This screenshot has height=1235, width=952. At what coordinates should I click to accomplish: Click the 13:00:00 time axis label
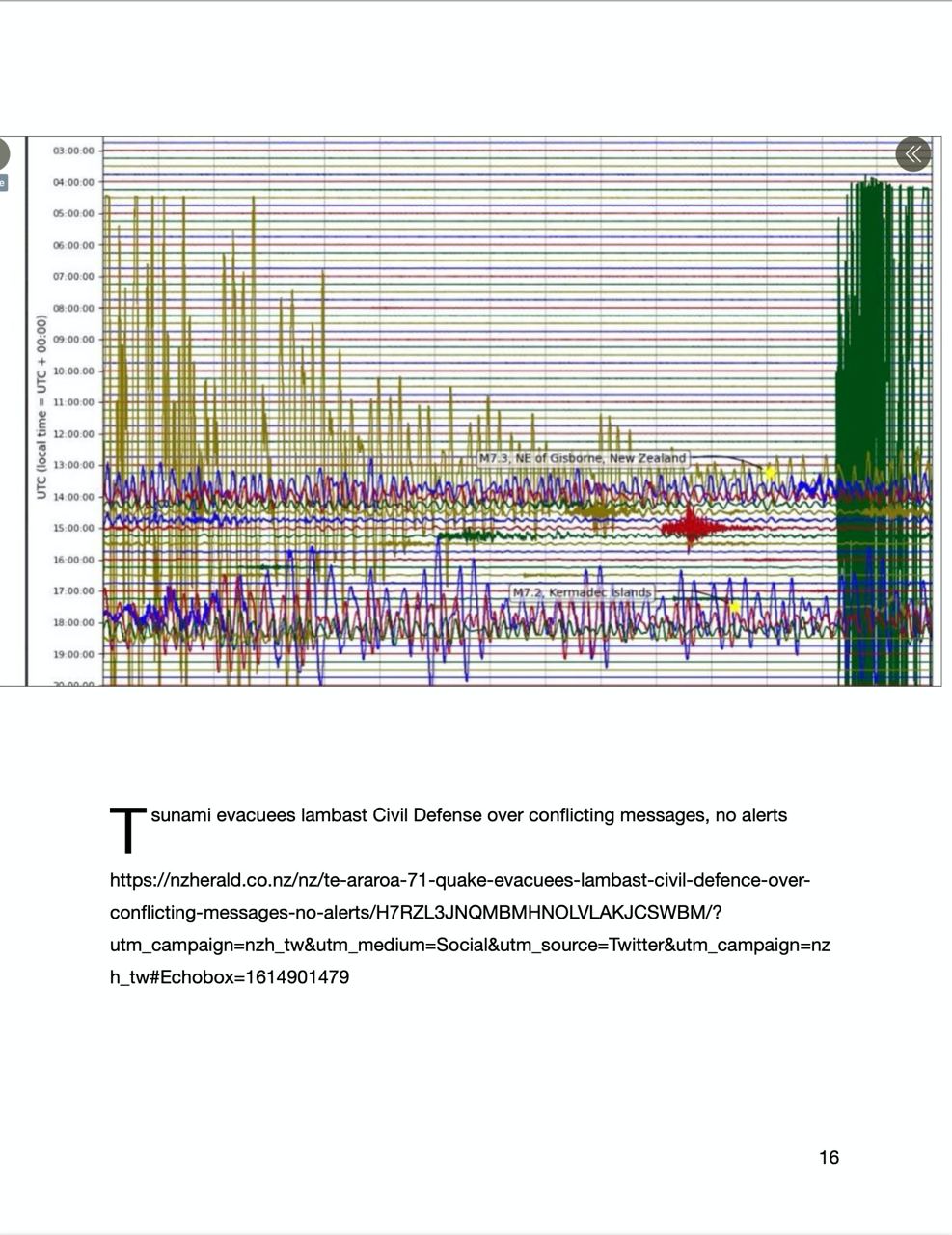point(74,465)
